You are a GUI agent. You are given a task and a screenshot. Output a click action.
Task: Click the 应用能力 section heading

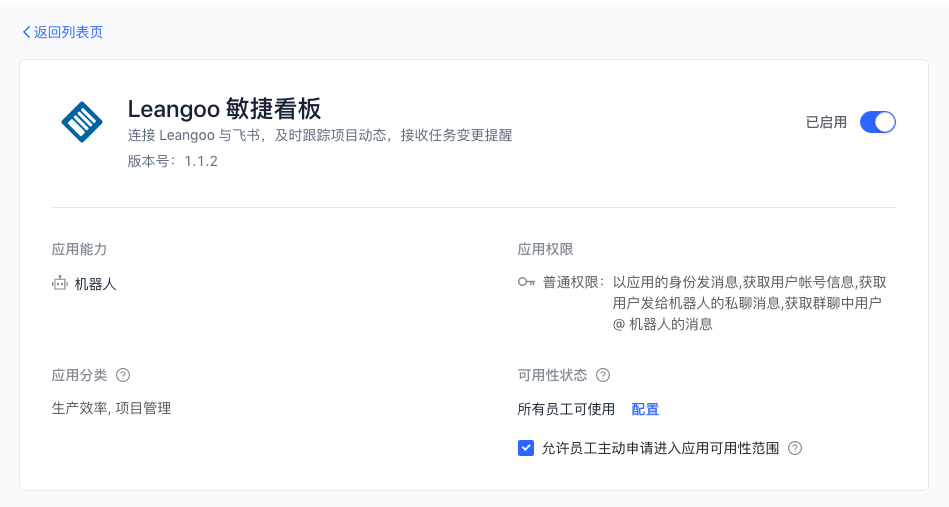pyautogui.click(x=79, y=249)
